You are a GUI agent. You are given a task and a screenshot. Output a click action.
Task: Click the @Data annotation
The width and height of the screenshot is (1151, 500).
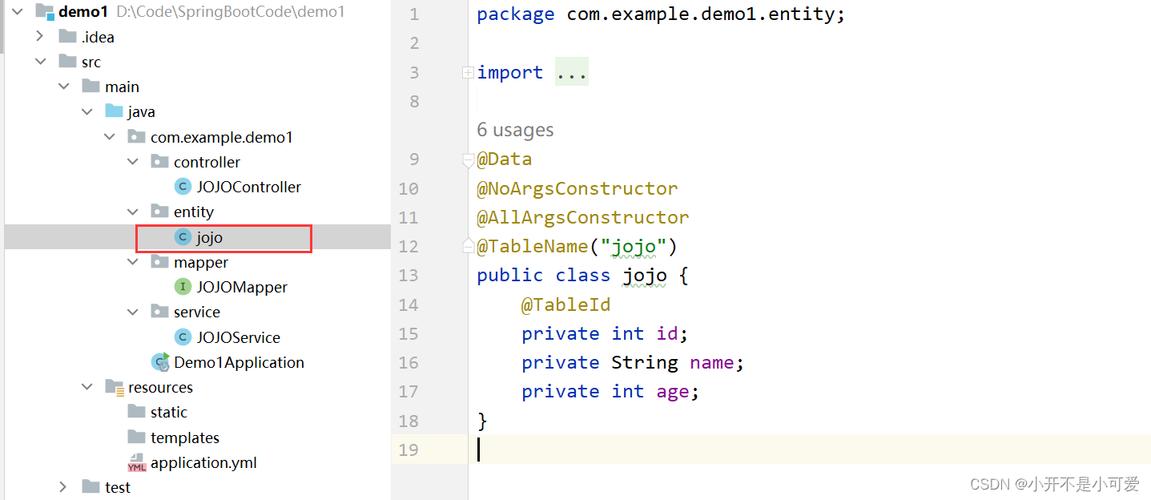pos(504,159)
